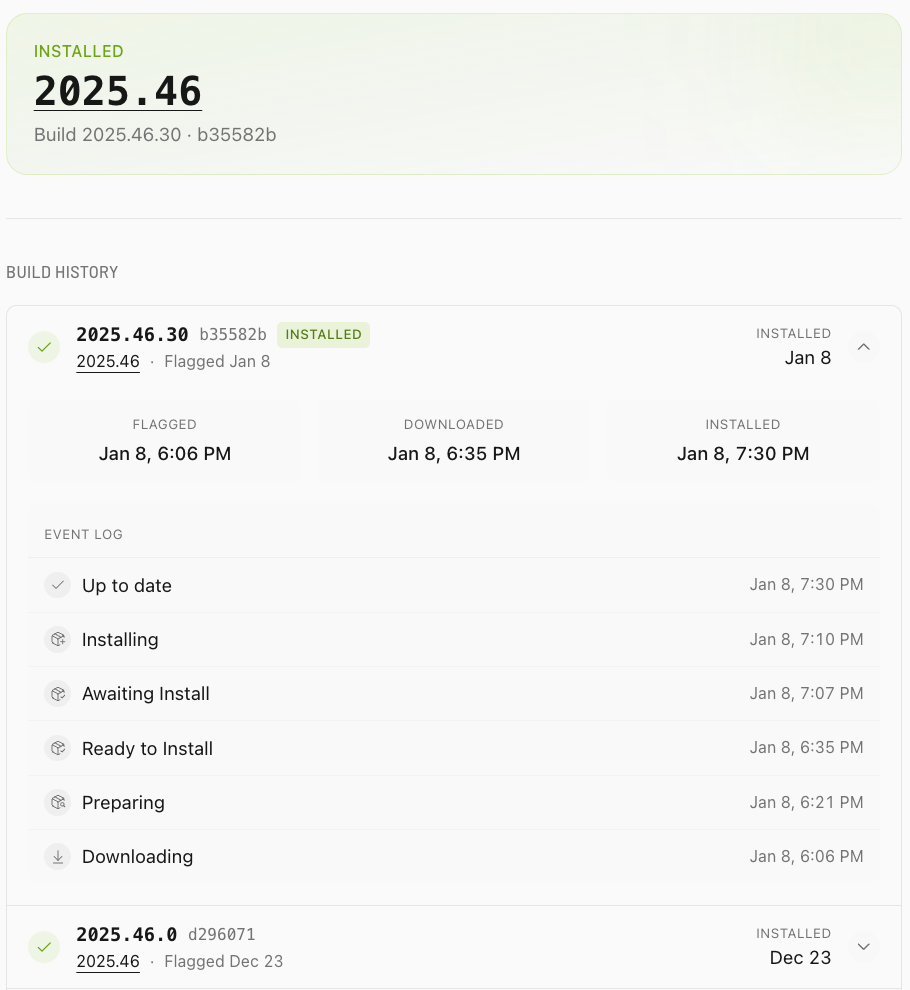This screenshot has height=990, width=910.
Task: Expand the 2025.46.0 build entry
Action: tap(863, 946)
